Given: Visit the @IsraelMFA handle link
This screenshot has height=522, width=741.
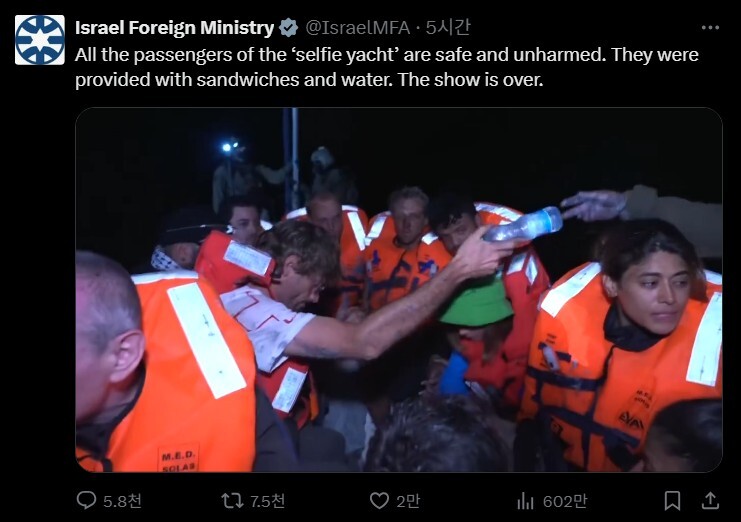Looking at the screenshot, I should [358, 28].
